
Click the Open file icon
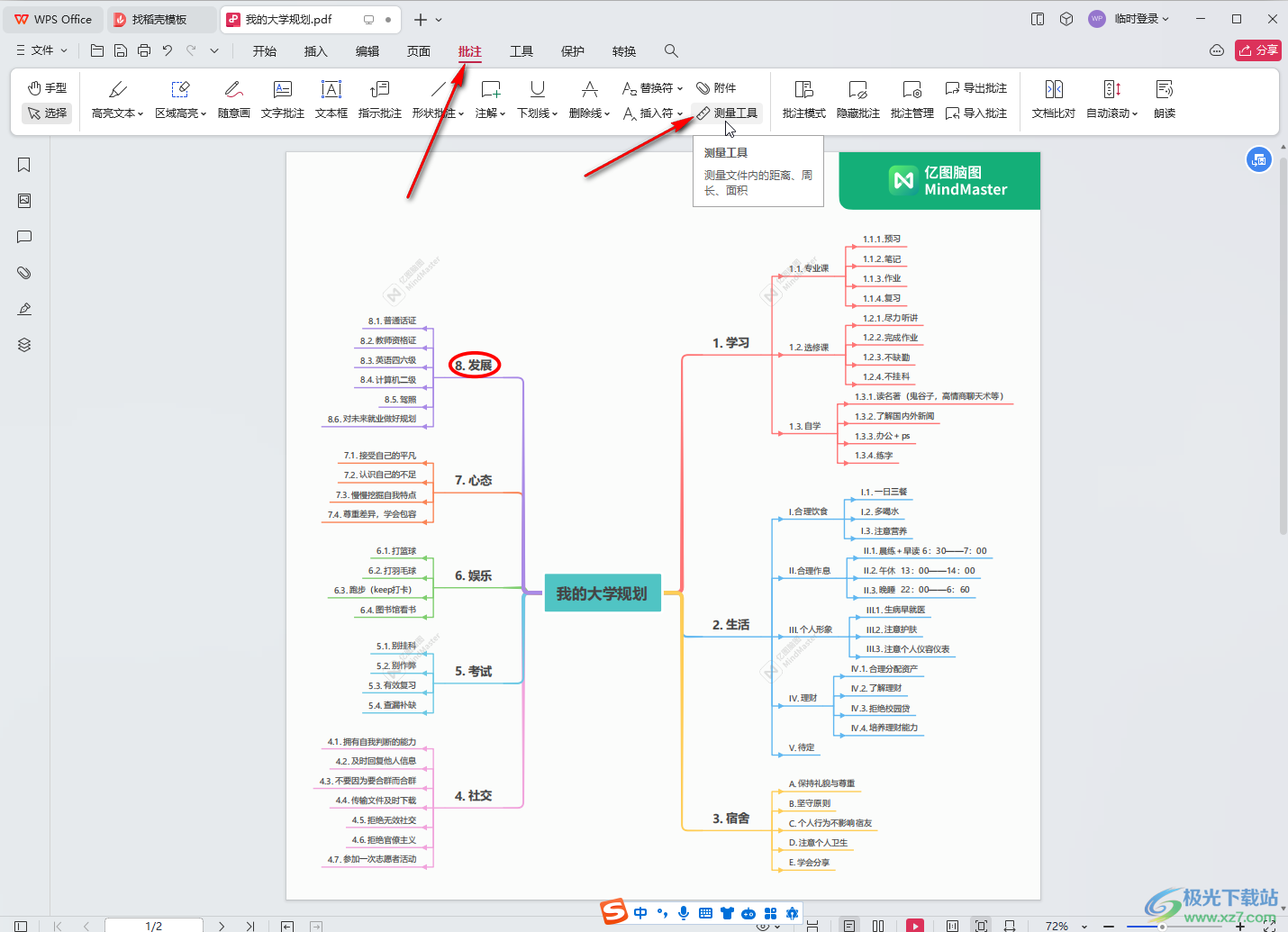coord(97,50)
